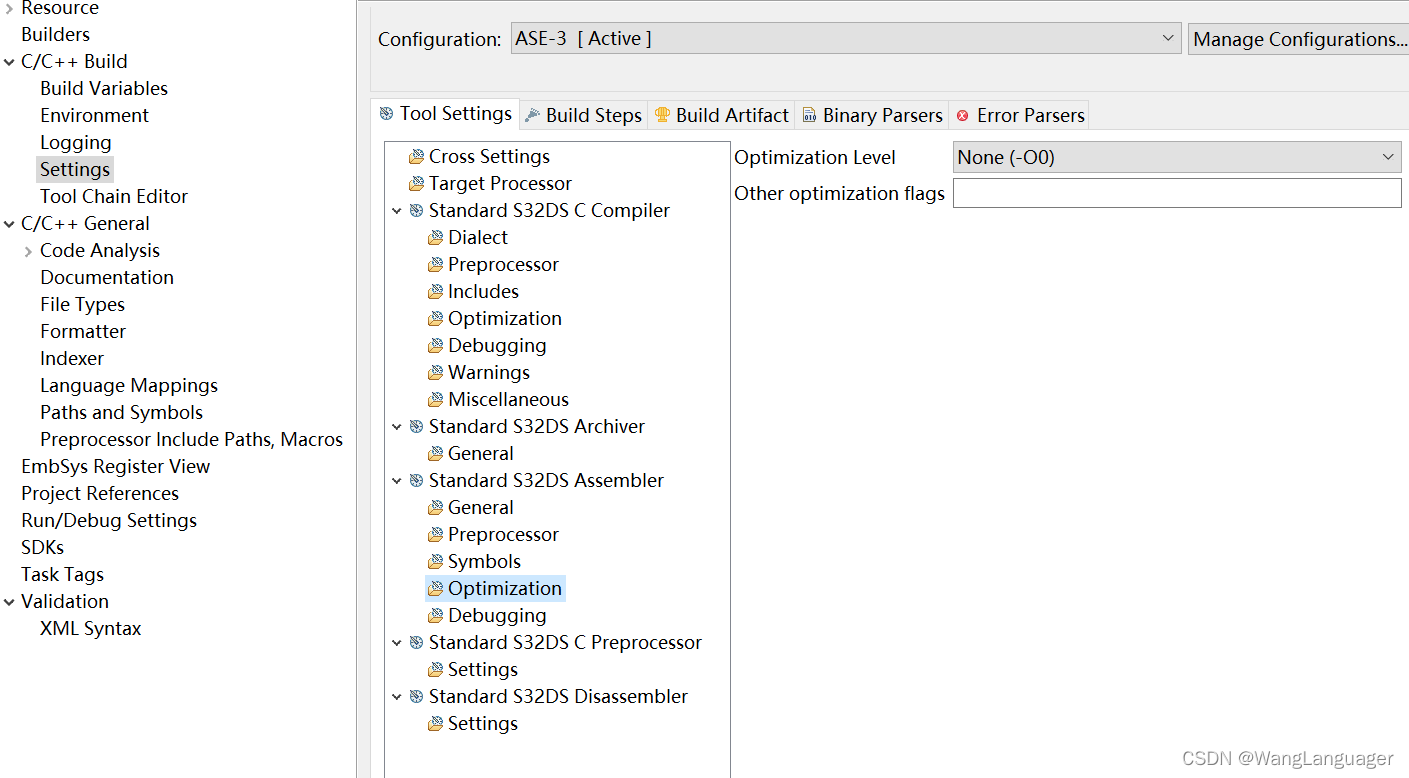Click the Target Processor folder icon
The image size is (1409, 778).
coord(416,184)
